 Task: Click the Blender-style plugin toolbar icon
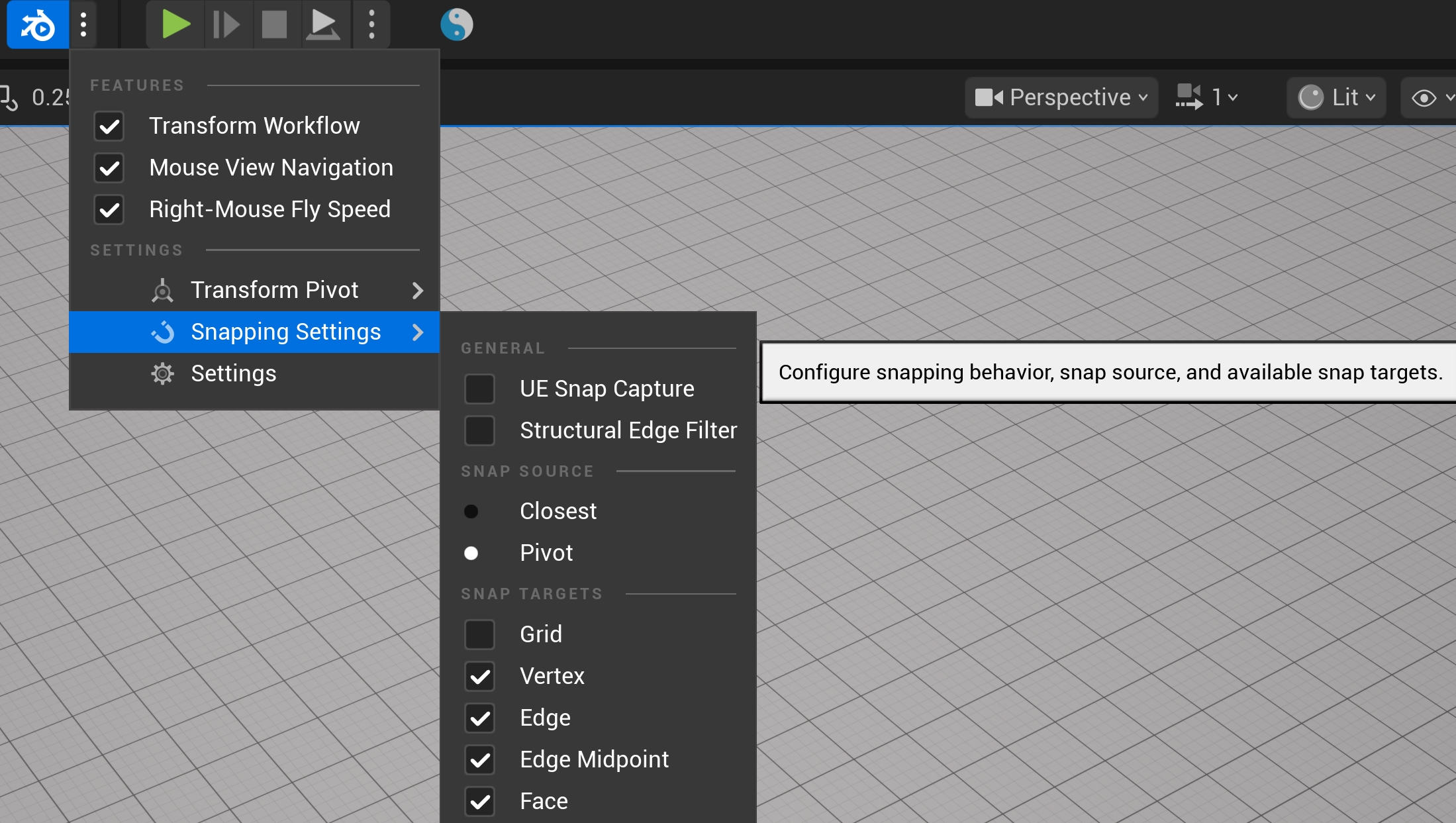tap(38, 25)
